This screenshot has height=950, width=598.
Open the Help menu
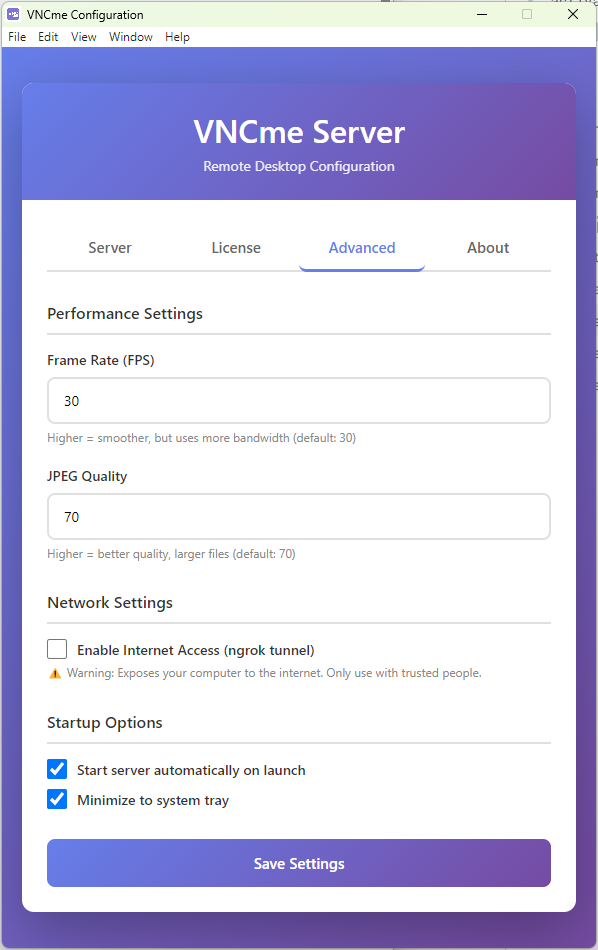[177, 37]
